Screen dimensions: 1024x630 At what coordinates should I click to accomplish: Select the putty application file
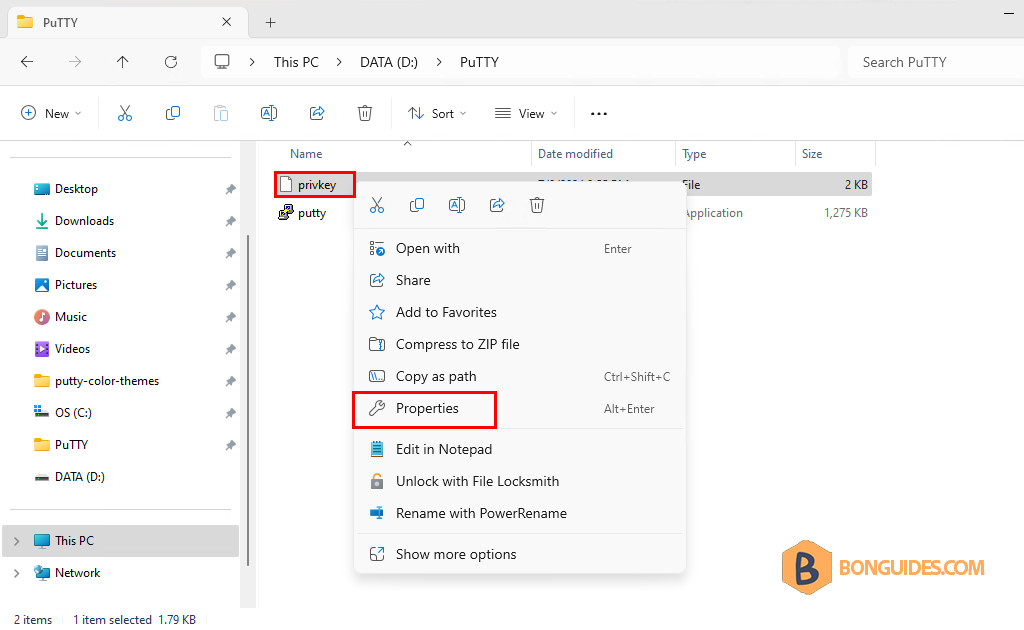click(x=302, y=213)
